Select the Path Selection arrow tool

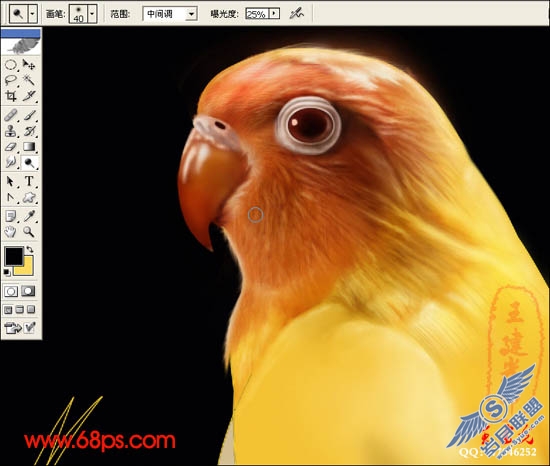[11, 182]
